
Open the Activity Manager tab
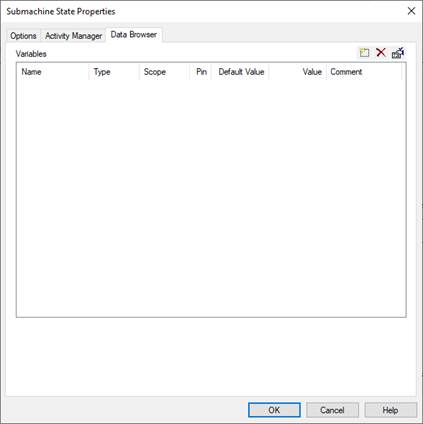coord(73,36)
